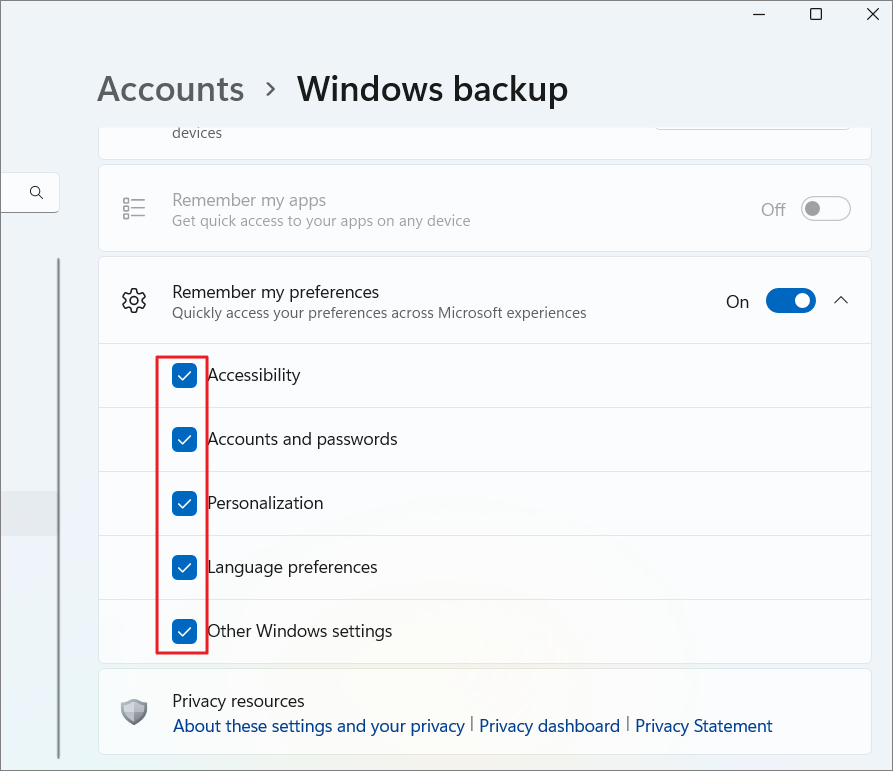Image resolution: width=893 pixels, height=771 pixels.
Task: Uncheck Other Windows settings
Action: tap(184, 631)
